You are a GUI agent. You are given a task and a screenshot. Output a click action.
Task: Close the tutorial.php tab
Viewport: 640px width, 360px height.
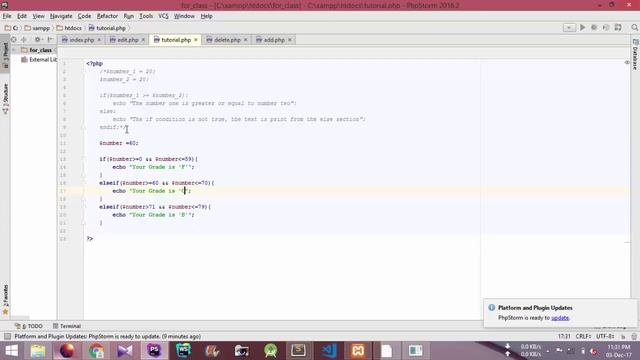coord(196,40)
